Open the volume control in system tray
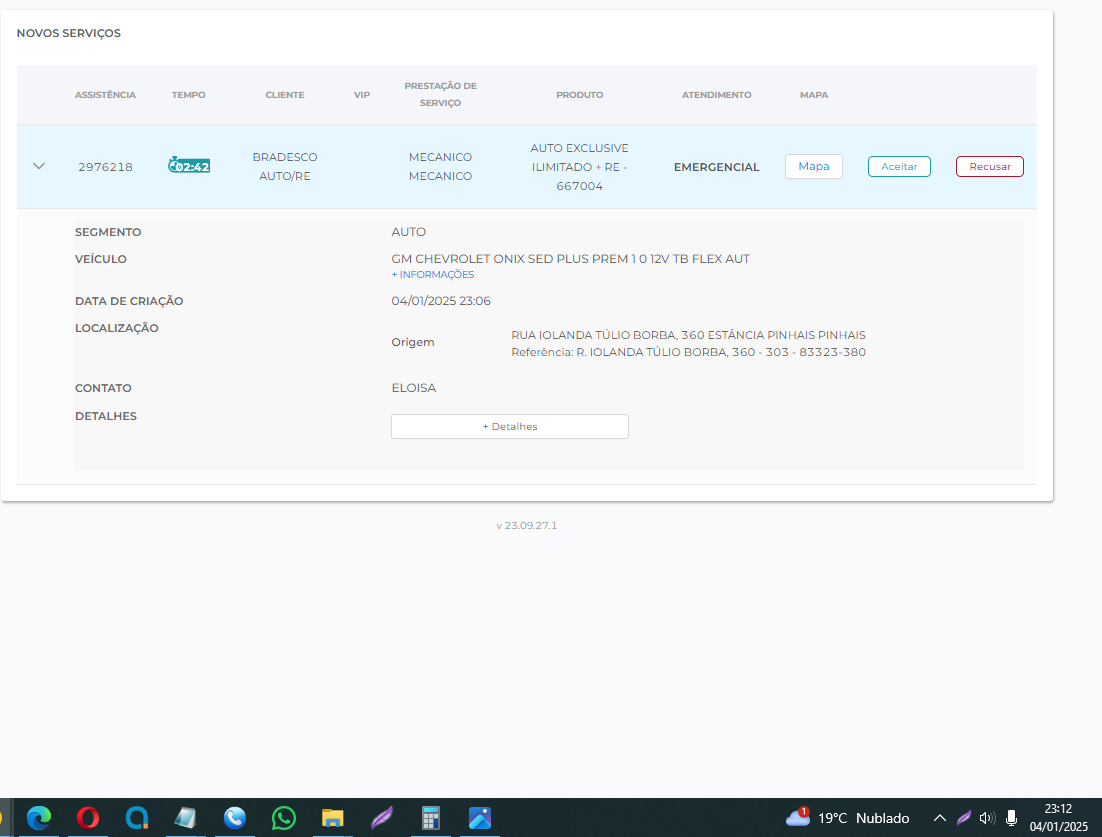Viewport: 1102px width, 837px height. 987,818
